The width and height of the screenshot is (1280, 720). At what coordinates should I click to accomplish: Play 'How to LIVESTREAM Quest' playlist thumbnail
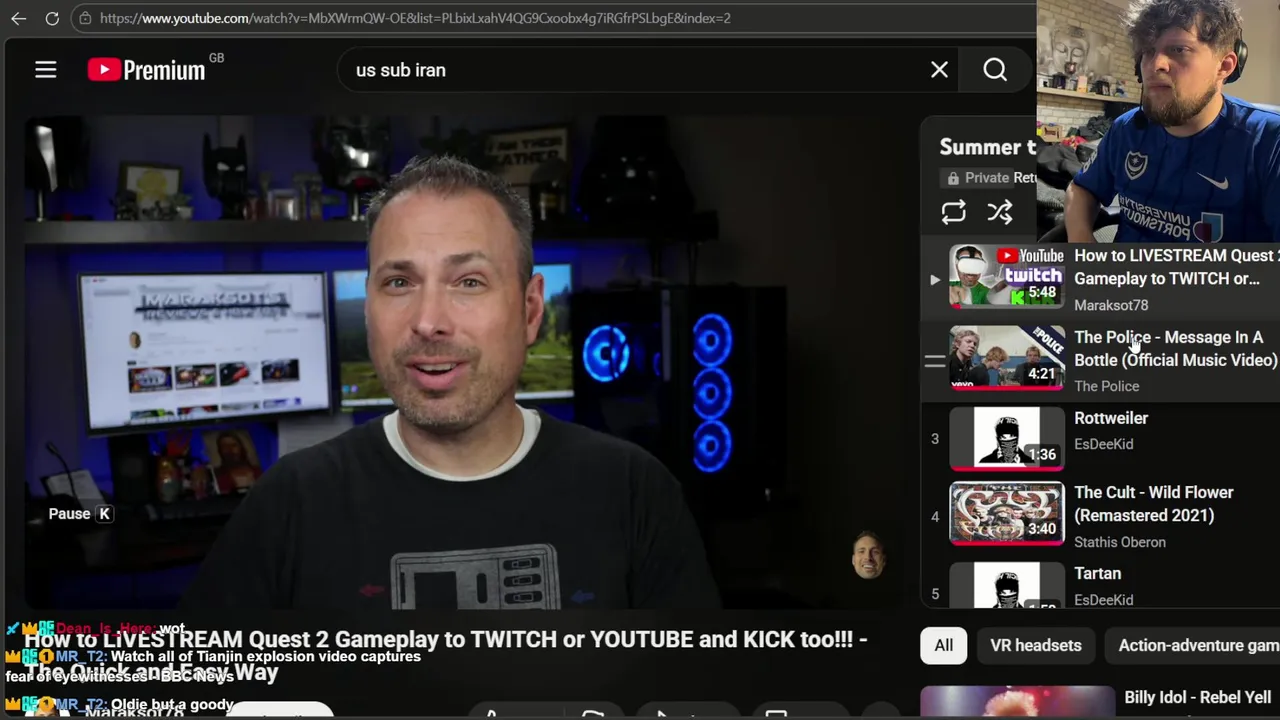click(x=1006, y=275)
